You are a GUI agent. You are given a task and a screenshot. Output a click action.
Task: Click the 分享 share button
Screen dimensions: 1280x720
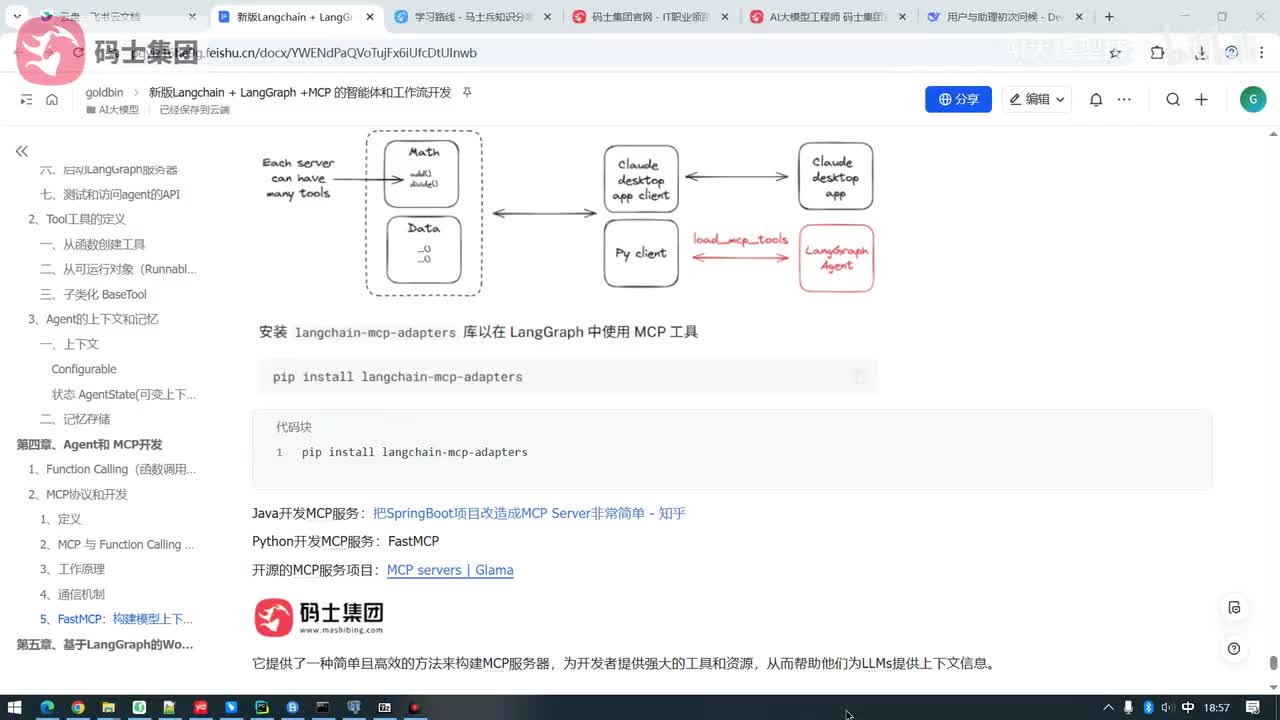[958, 99]
